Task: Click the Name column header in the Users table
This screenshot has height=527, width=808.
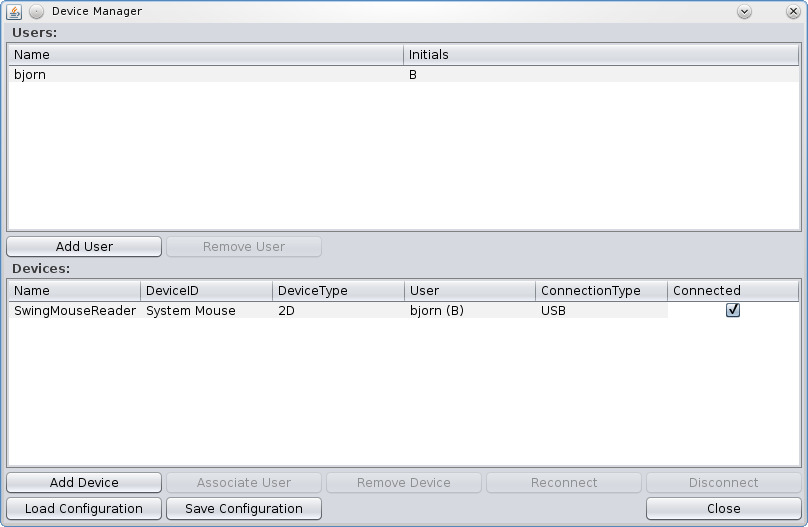Action: coord(205,55)
